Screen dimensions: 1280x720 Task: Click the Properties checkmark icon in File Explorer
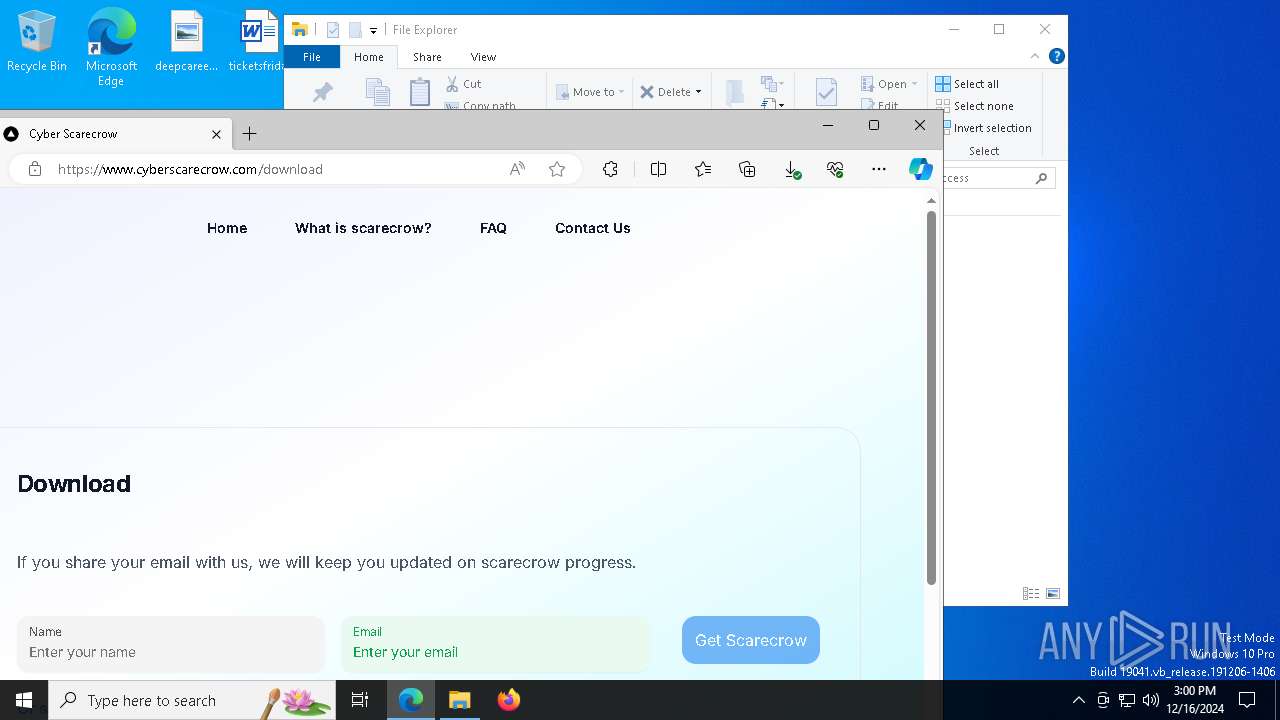coord(826,92)
